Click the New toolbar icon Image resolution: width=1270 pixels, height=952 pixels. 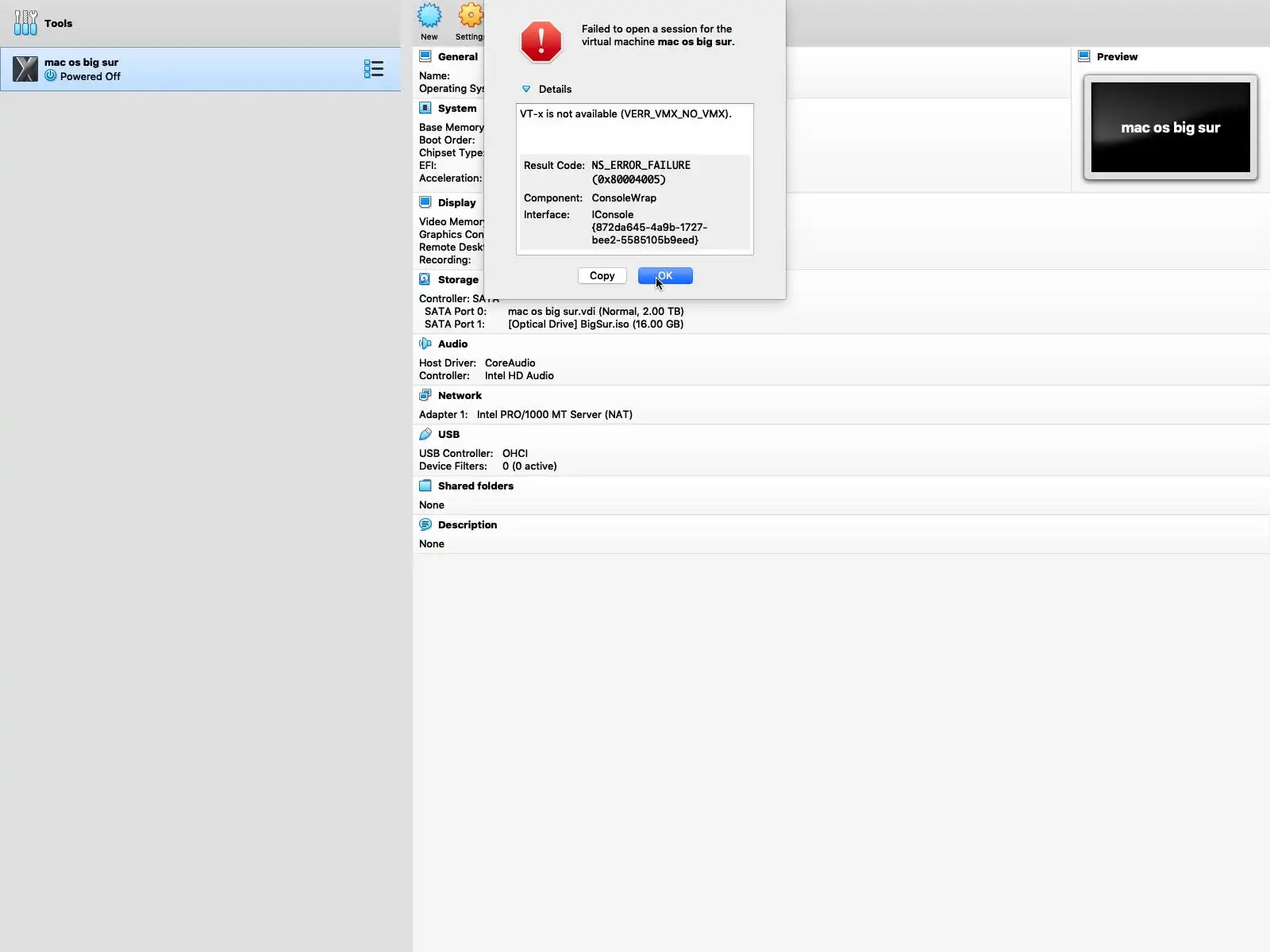[x=429, y=16]
